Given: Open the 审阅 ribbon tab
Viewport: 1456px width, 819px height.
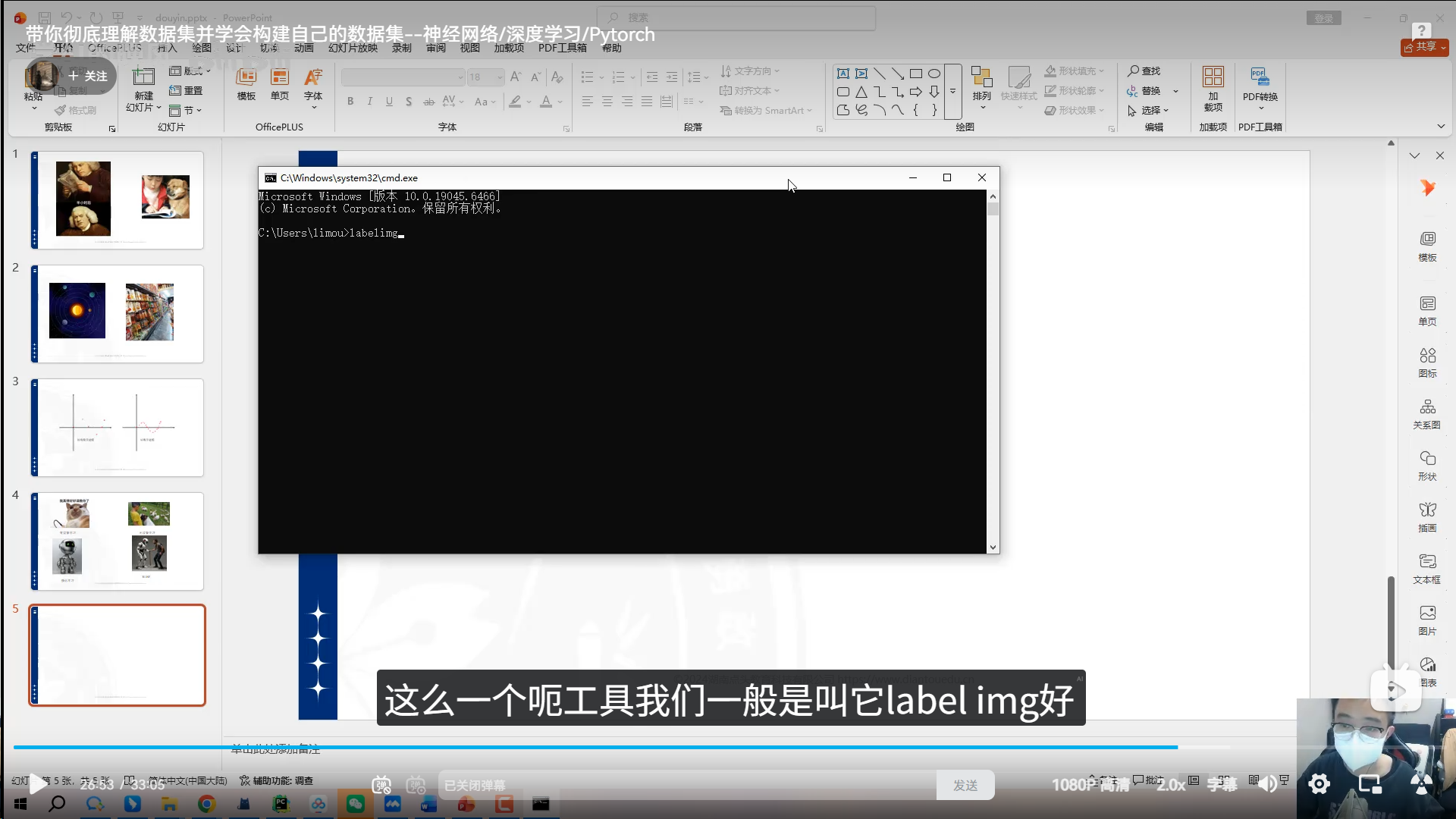Looking at the screenshot, I should click(x=435, y=48).
